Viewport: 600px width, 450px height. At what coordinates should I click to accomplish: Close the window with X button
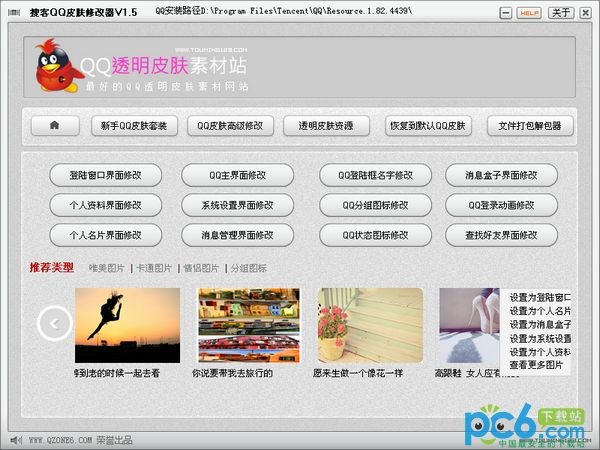pos(585,13)
